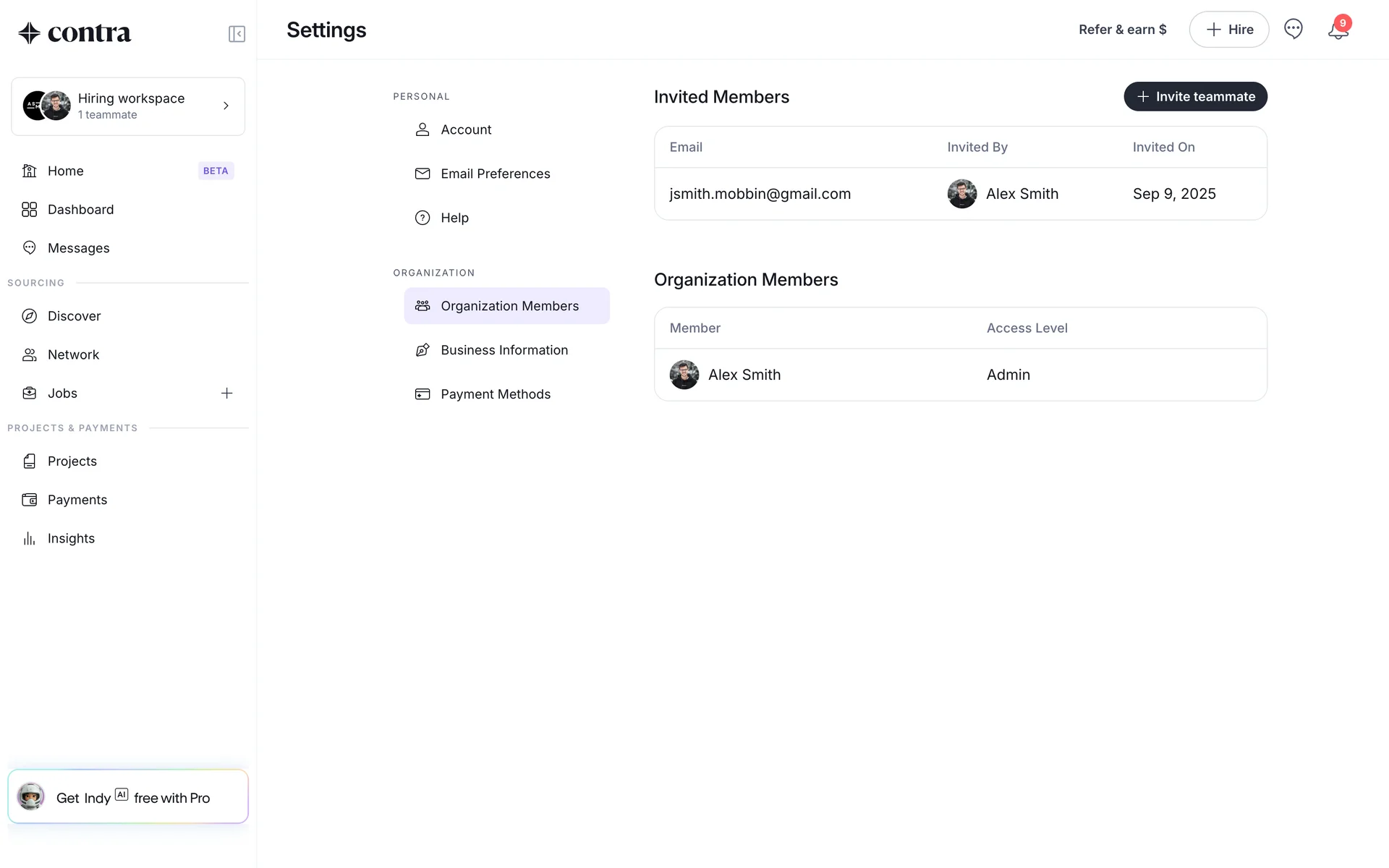1389x868 pixels.
Task: Go to Email Preferences
Action: point(495,174)
